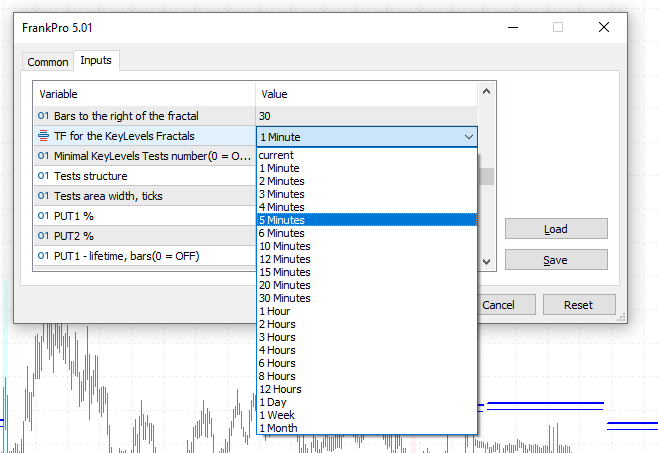Image resolution: width=658 pixels, height=453 pixels.
Task: Open the Inputs tab
Action: click(x=96, y=61)
